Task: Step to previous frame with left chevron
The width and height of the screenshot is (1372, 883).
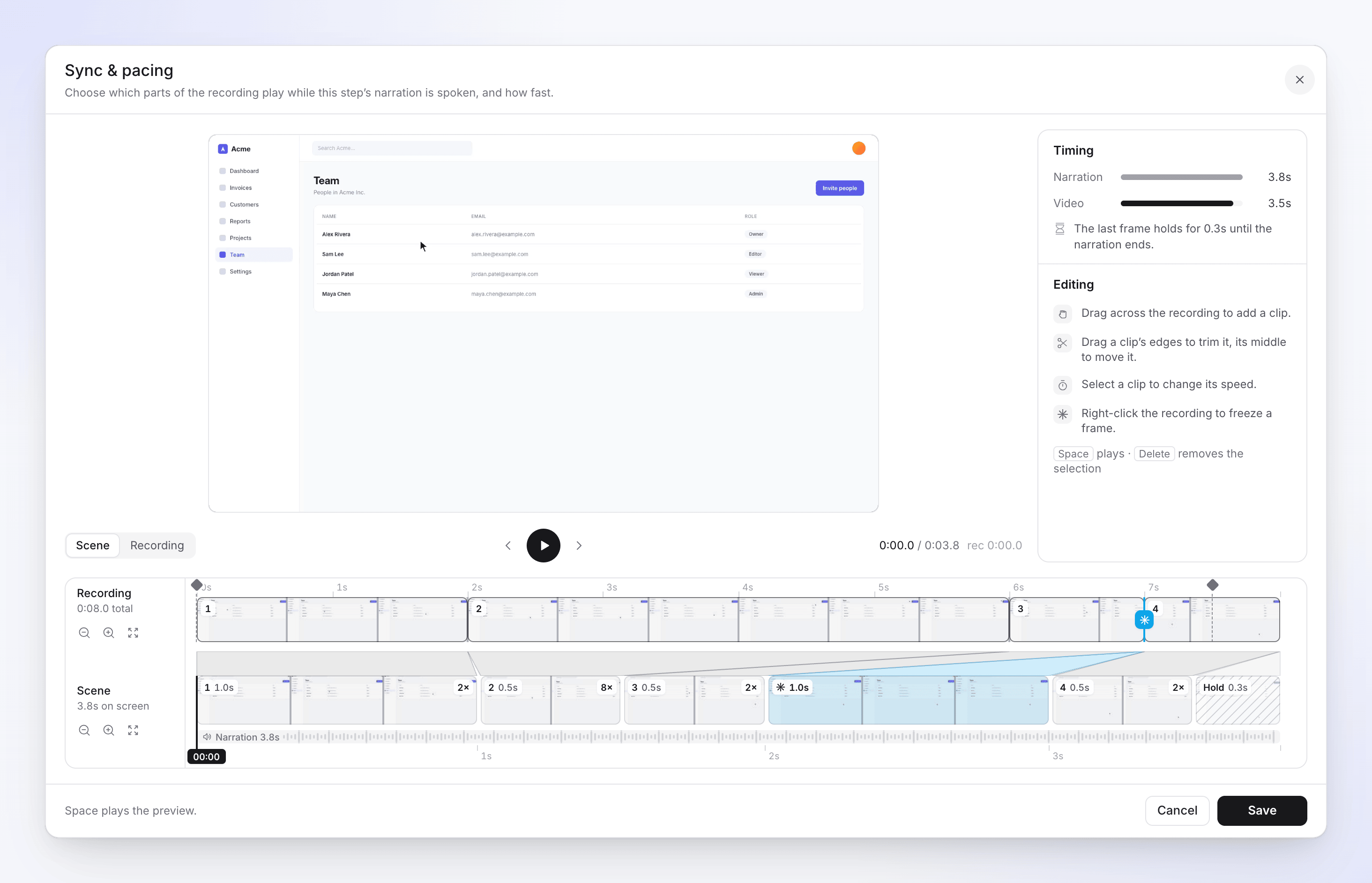Action: [508, 545]
